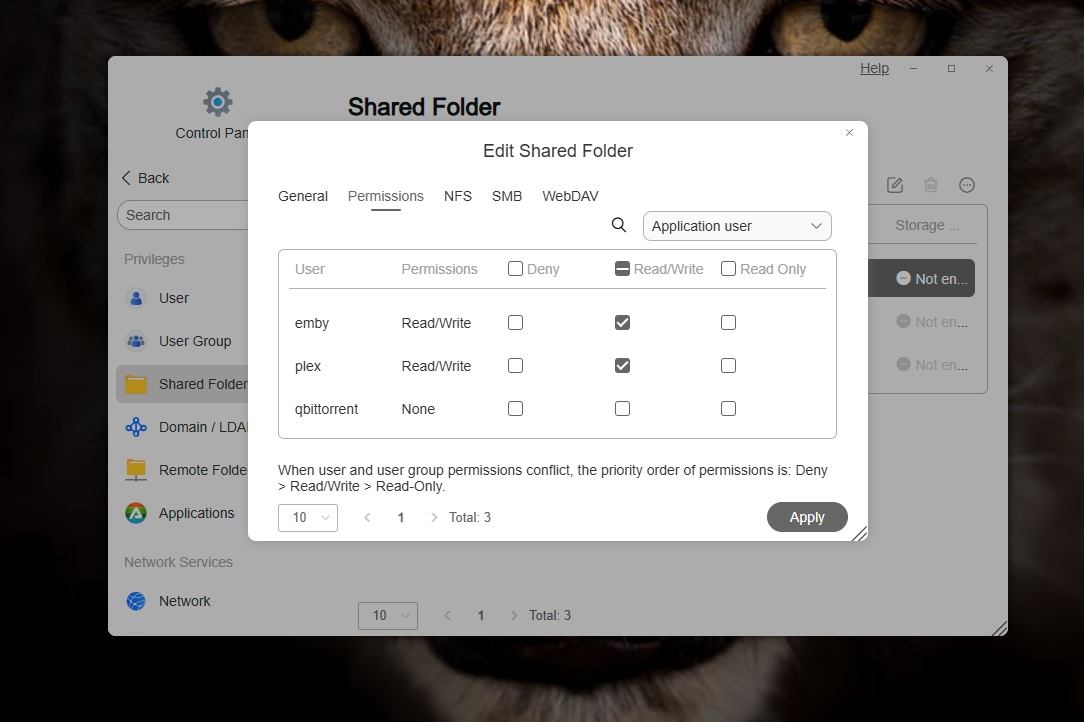Toggle Read Only header checkbox
Screen dimensions: 1084x722
click(x=729, y=268)
